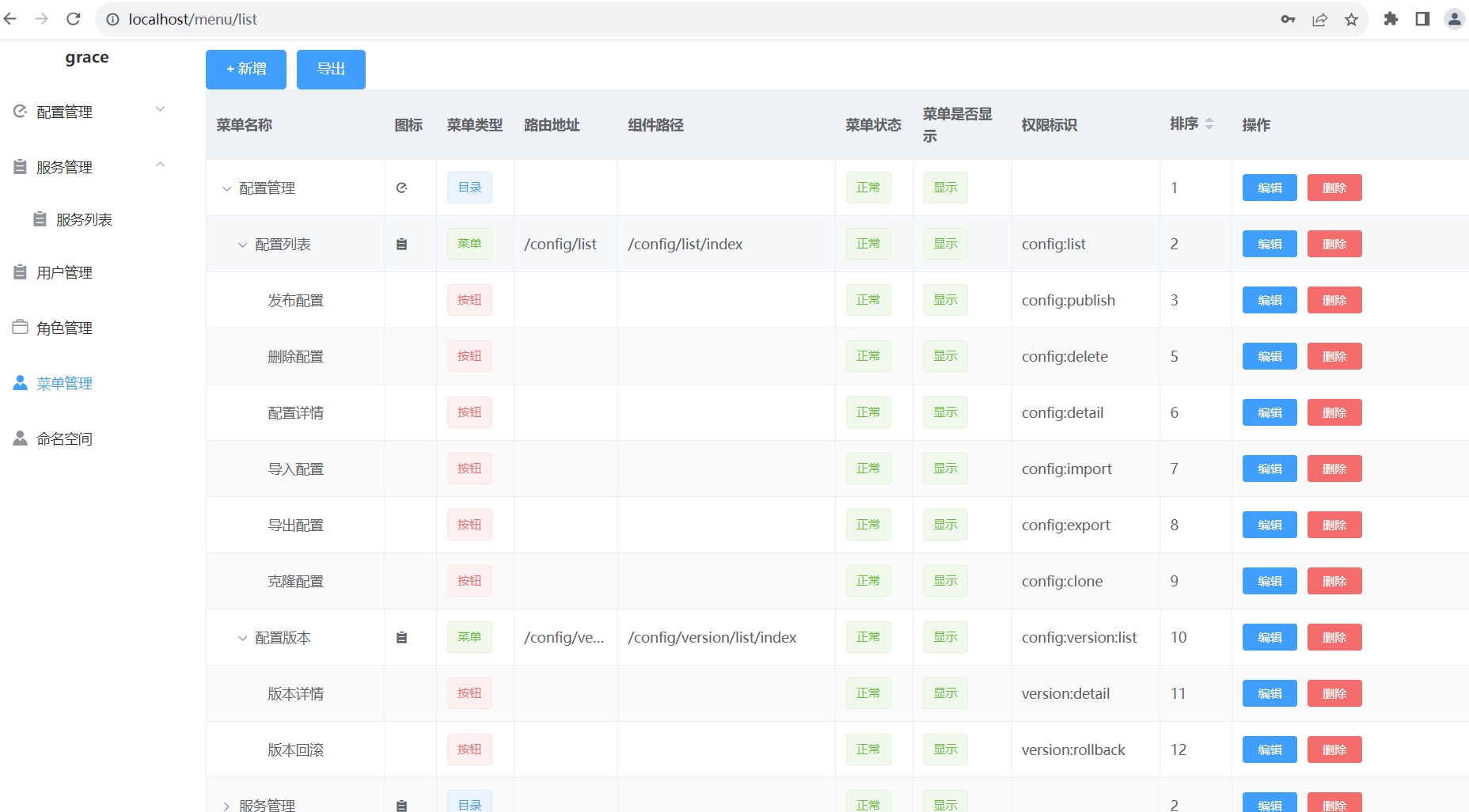The height and width of the screenshot is (812, 1469).
Task: Open 服务列表 in the sidebar
Action: tap(84, 220)
